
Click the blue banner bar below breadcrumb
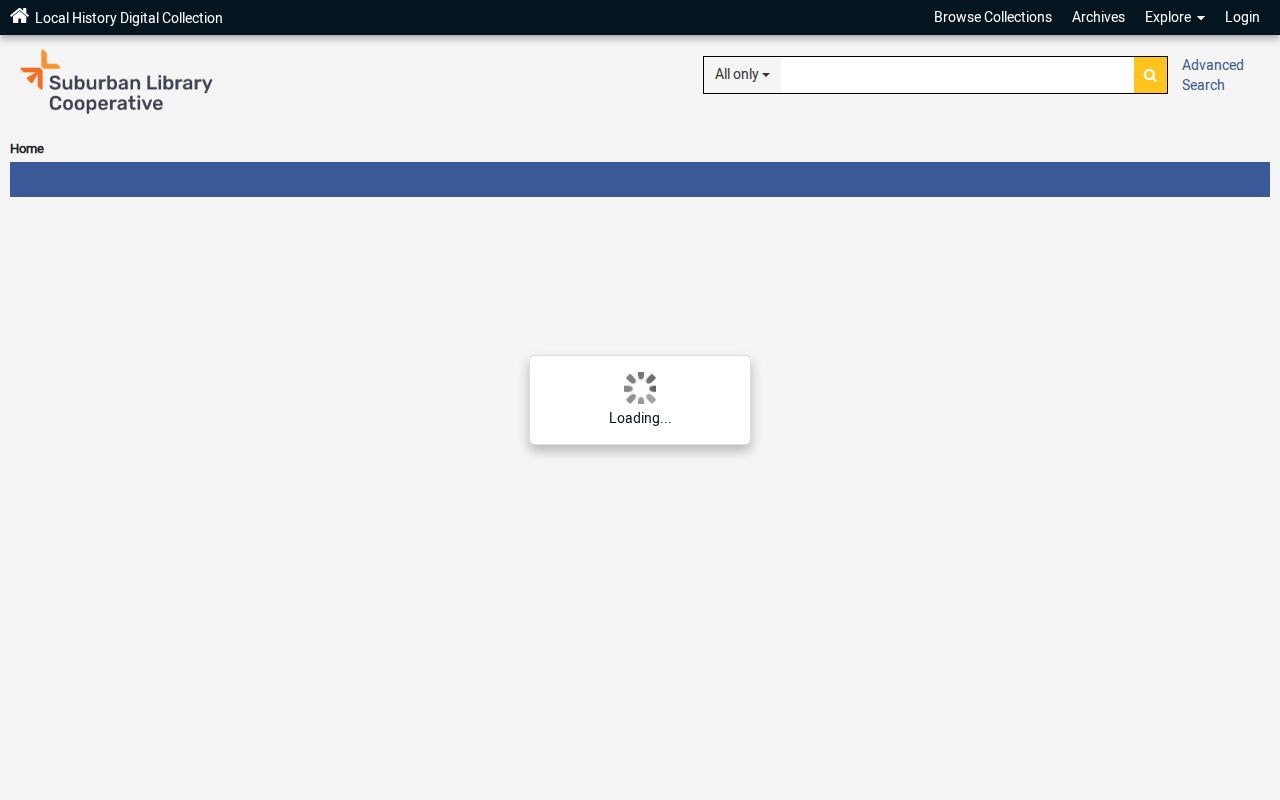[x=640, y=180]
